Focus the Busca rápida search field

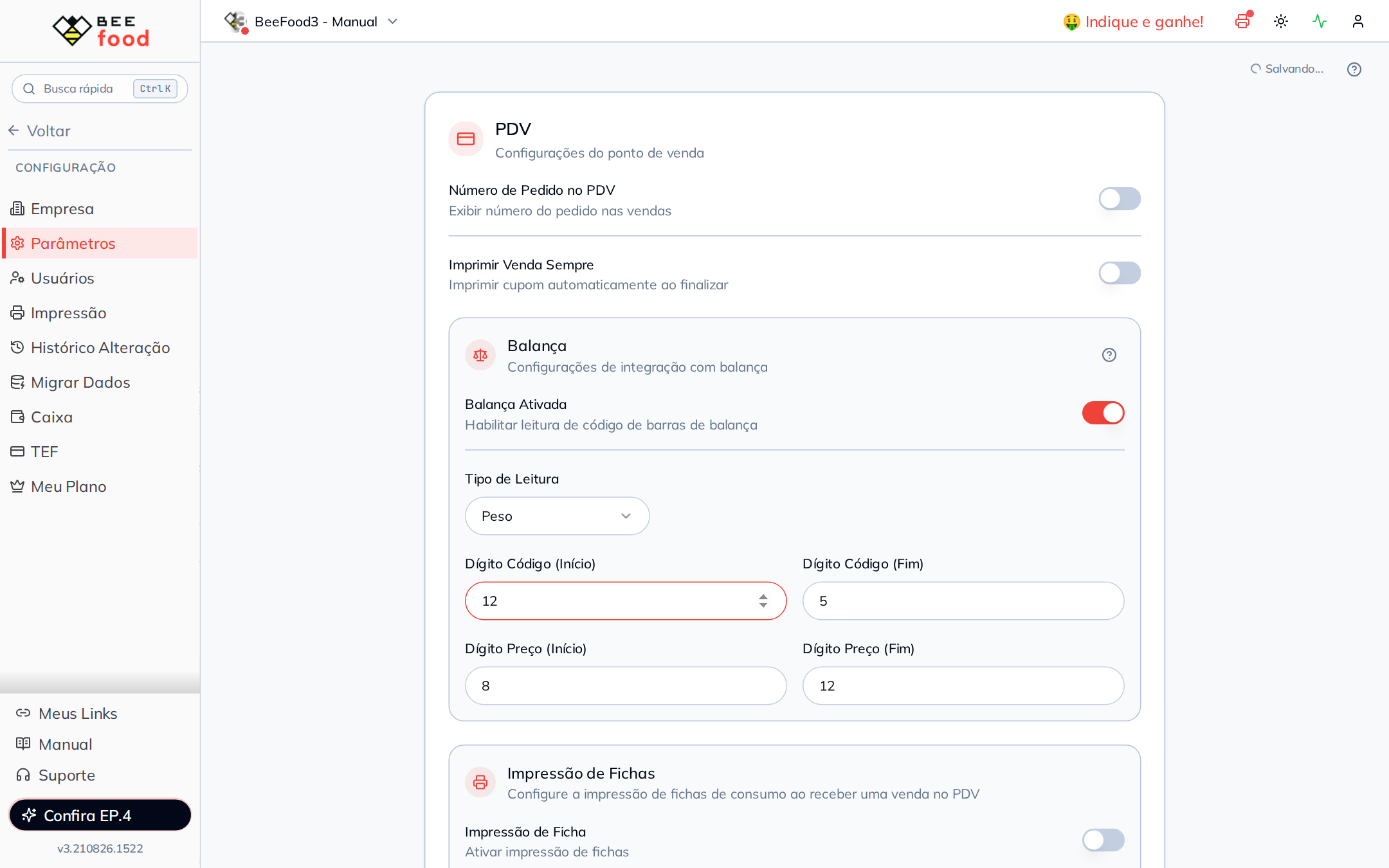coord(100,89)
